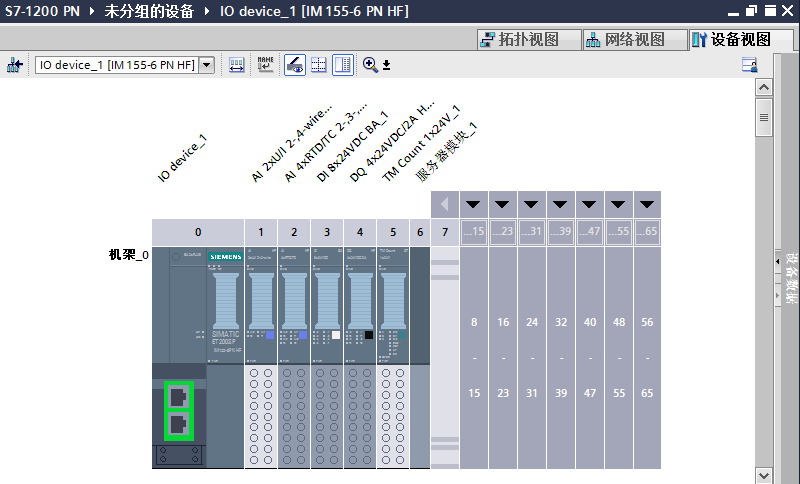Screen dimensions: 800x484
Task: Click the rotated label AI 2xU/I 2-,4-wire...
Action: (291, 143)
